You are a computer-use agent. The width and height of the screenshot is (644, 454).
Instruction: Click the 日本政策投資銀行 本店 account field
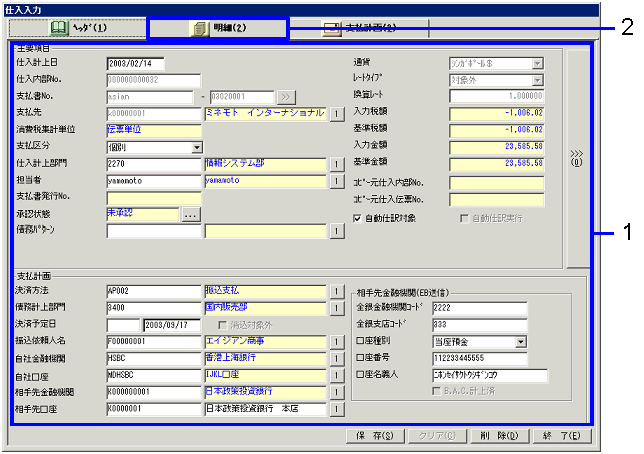[265, 409]
